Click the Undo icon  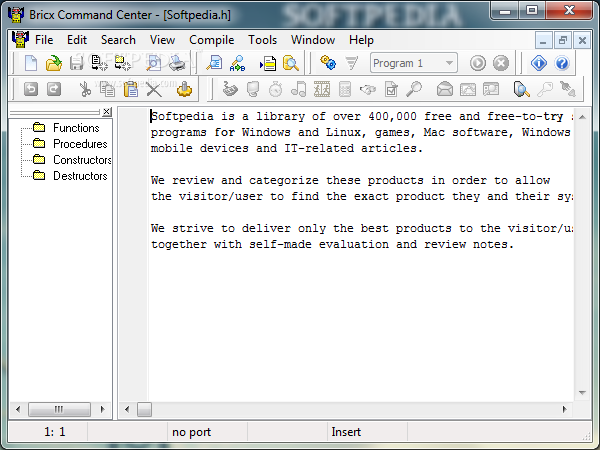click(x=31, y=89)
